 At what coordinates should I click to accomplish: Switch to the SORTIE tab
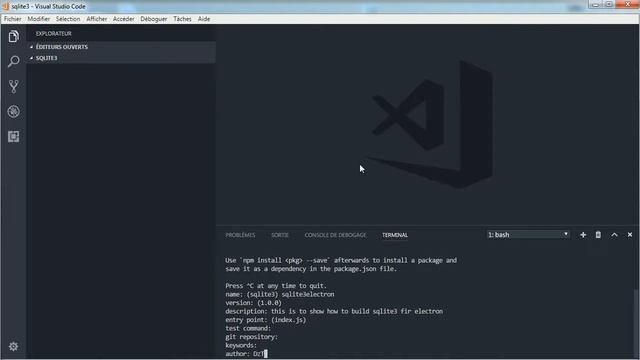point(280,235)
